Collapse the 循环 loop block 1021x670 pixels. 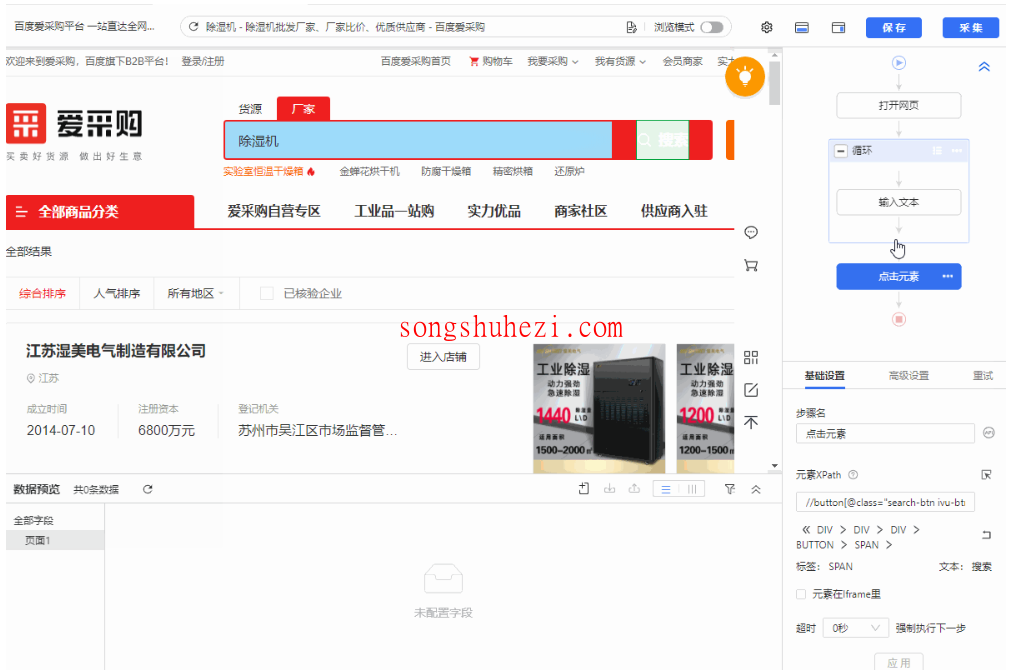click(x=841, y=150)
